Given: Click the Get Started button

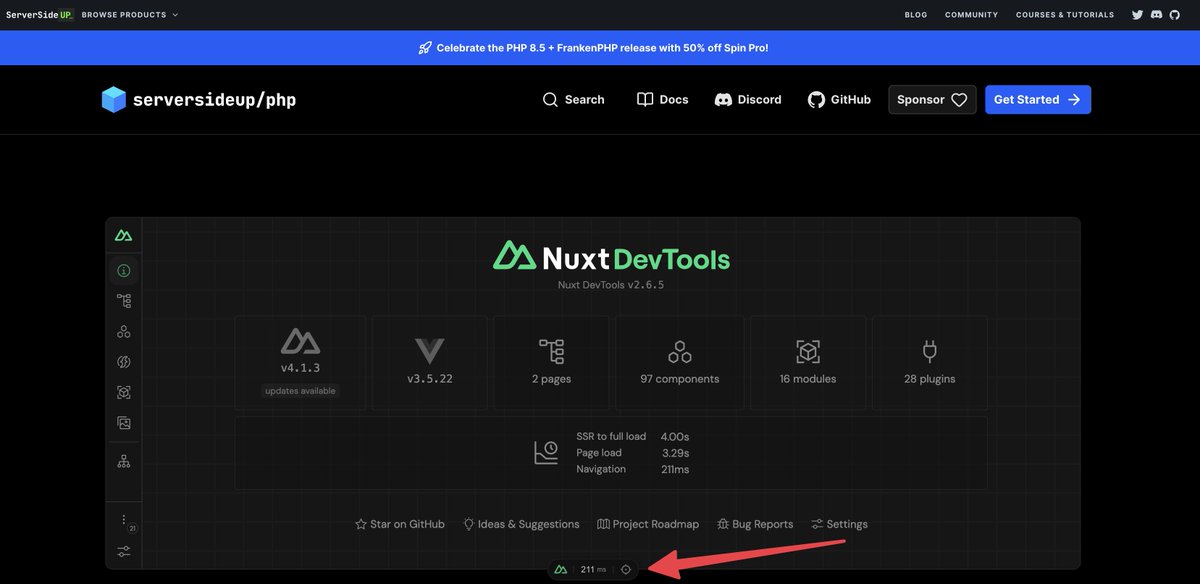Looking at the screenshot, I should pos(1037,100).
